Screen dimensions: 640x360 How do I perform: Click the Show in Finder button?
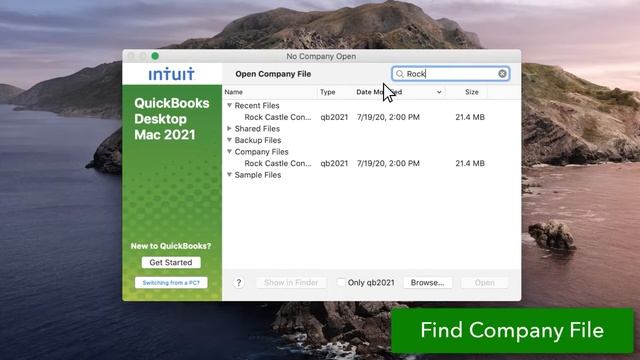291,282
